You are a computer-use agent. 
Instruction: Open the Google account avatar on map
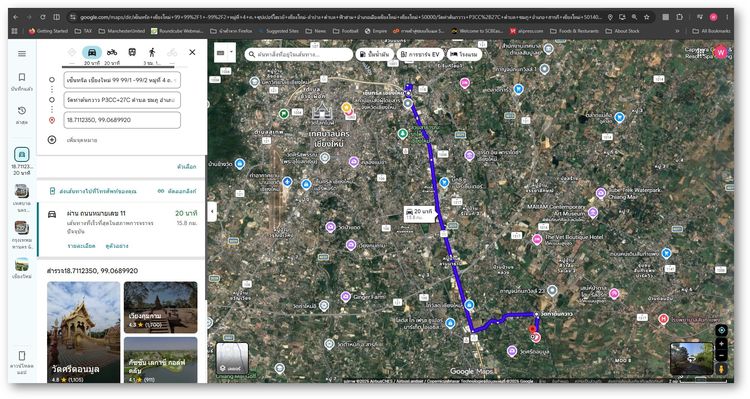pyautogui.click(x=720, y=52)
